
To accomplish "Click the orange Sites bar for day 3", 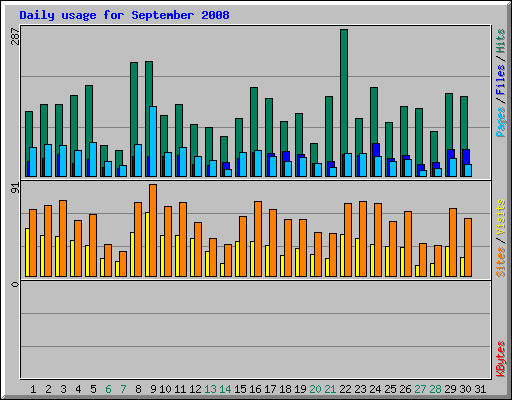I will [x=63, y=238].
